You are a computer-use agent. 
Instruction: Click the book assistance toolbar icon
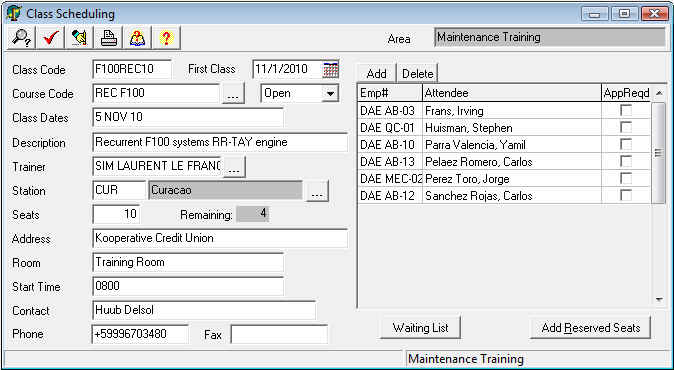138,38
